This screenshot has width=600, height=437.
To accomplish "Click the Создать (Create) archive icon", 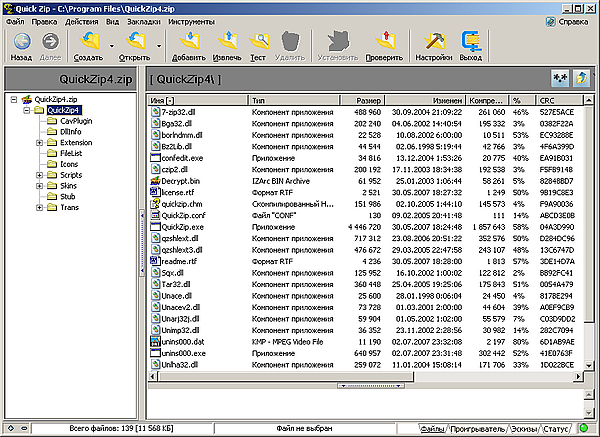I will [89, 41].
